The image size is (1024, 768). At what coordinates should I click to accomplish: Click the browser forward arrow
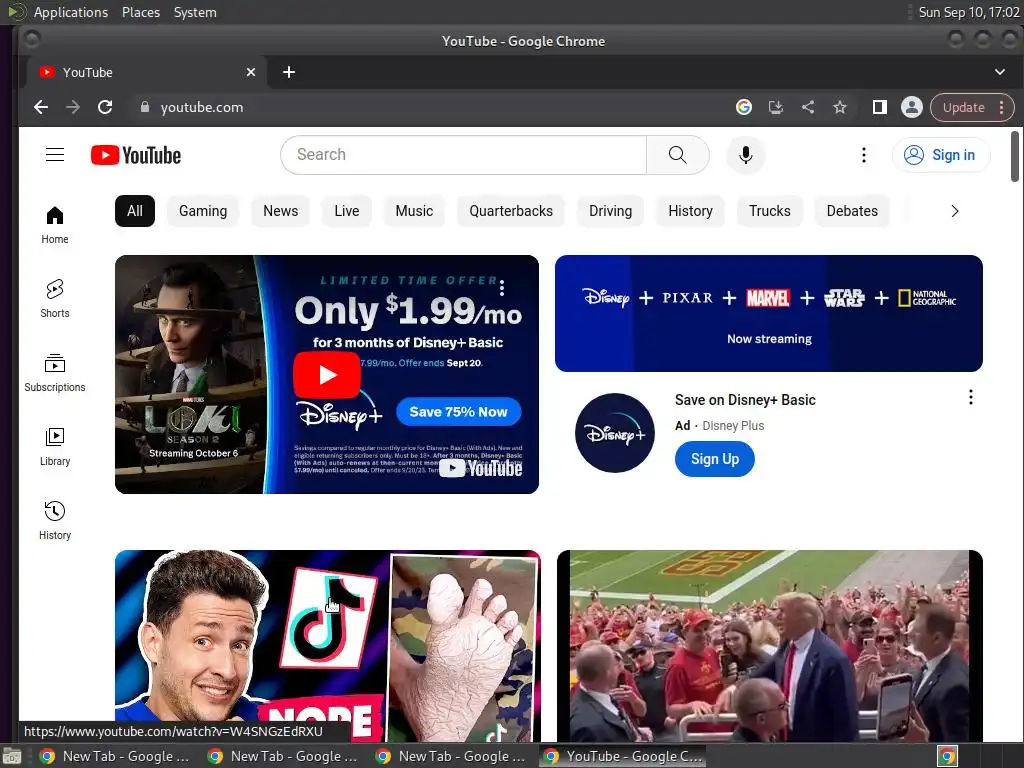point(72,107)
